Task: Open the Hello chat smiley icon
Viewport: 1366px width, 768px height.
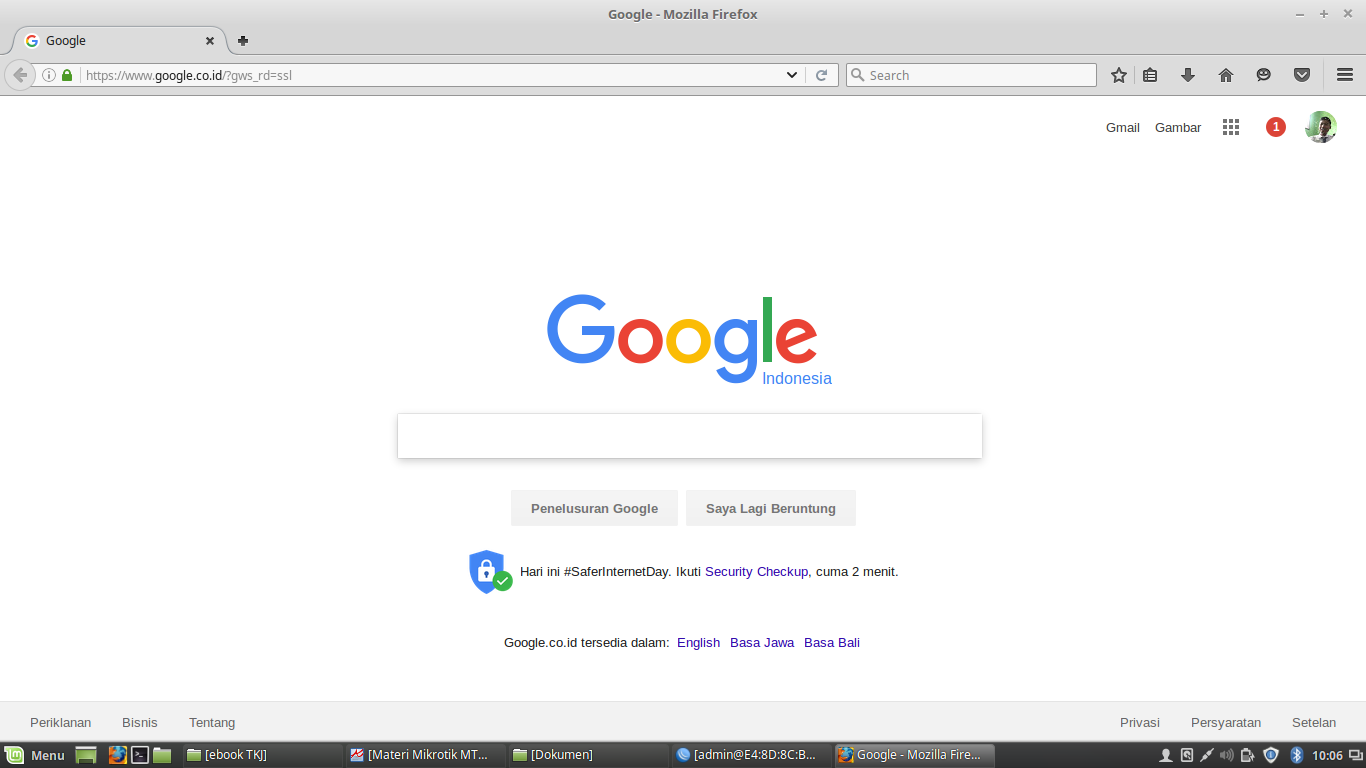Action: pos(1264,75)
